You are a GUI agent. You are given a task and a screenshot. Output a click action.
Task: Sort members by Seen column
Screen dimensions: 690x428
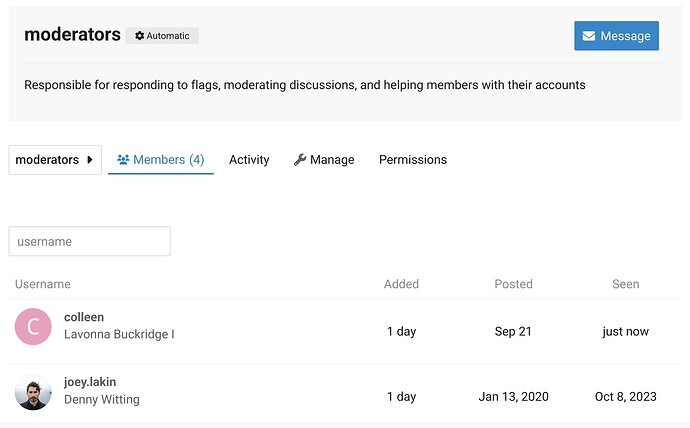click(x=626, y=284)
